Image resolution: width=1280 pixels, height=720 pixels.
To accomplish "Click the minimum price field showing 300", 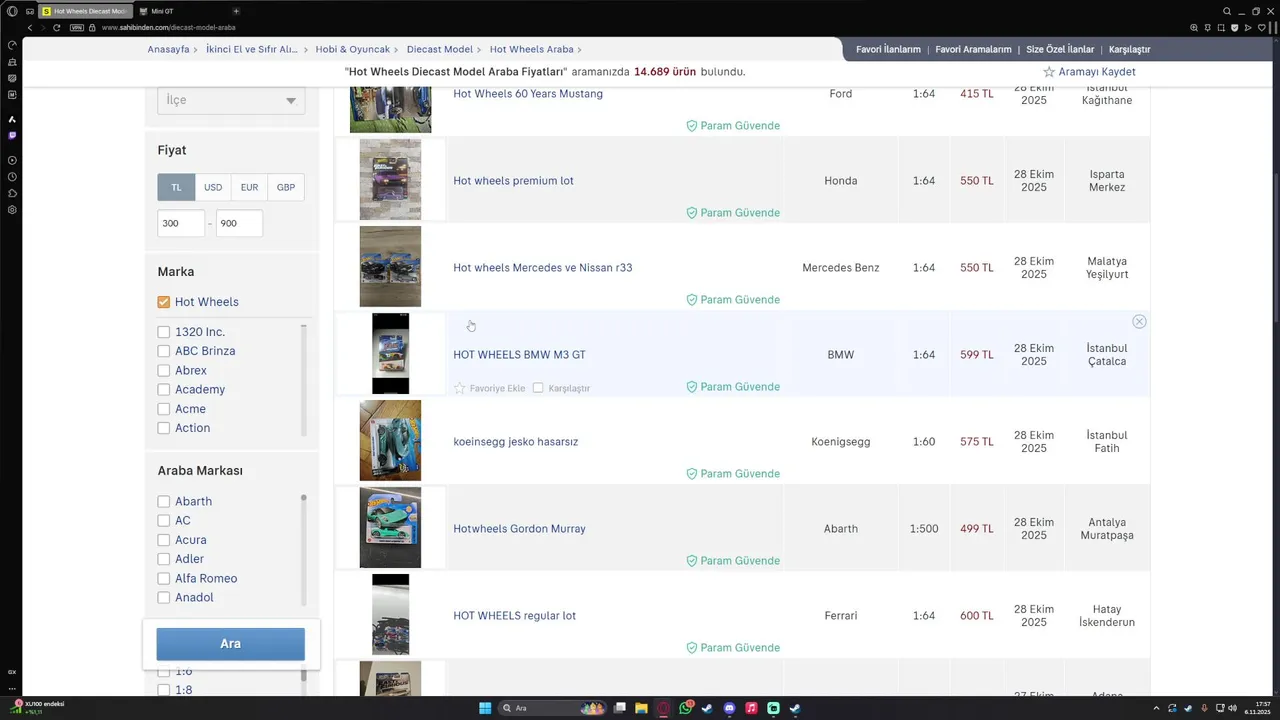I will tap(181, 224).
